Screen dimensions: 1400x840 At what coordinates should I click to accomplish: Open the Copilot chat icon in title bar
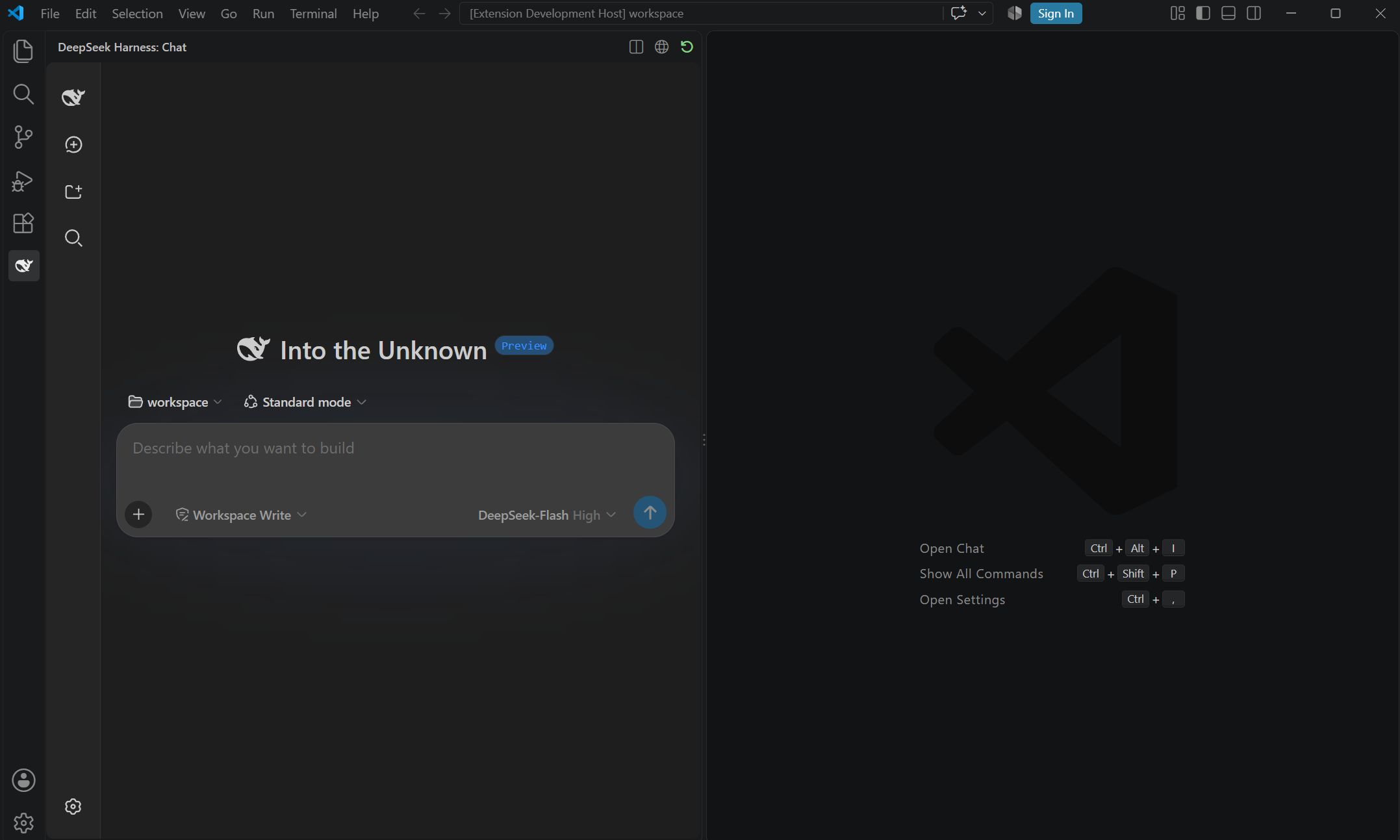(959, 13)
